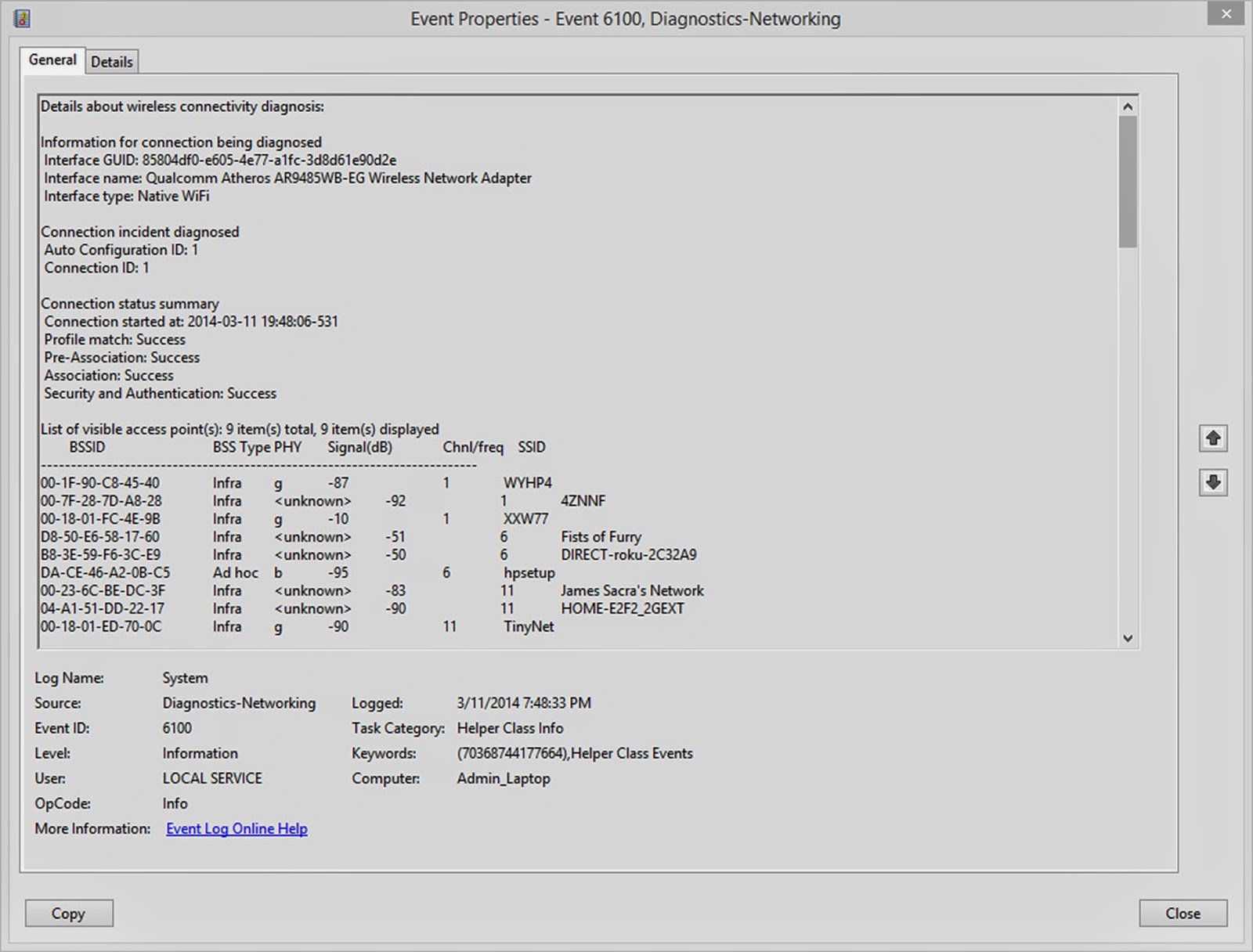Click the Logged date 3/11/2014 7:48:33 PM
This screenshot has width=1253, height=952.
(x=524, y=703)
